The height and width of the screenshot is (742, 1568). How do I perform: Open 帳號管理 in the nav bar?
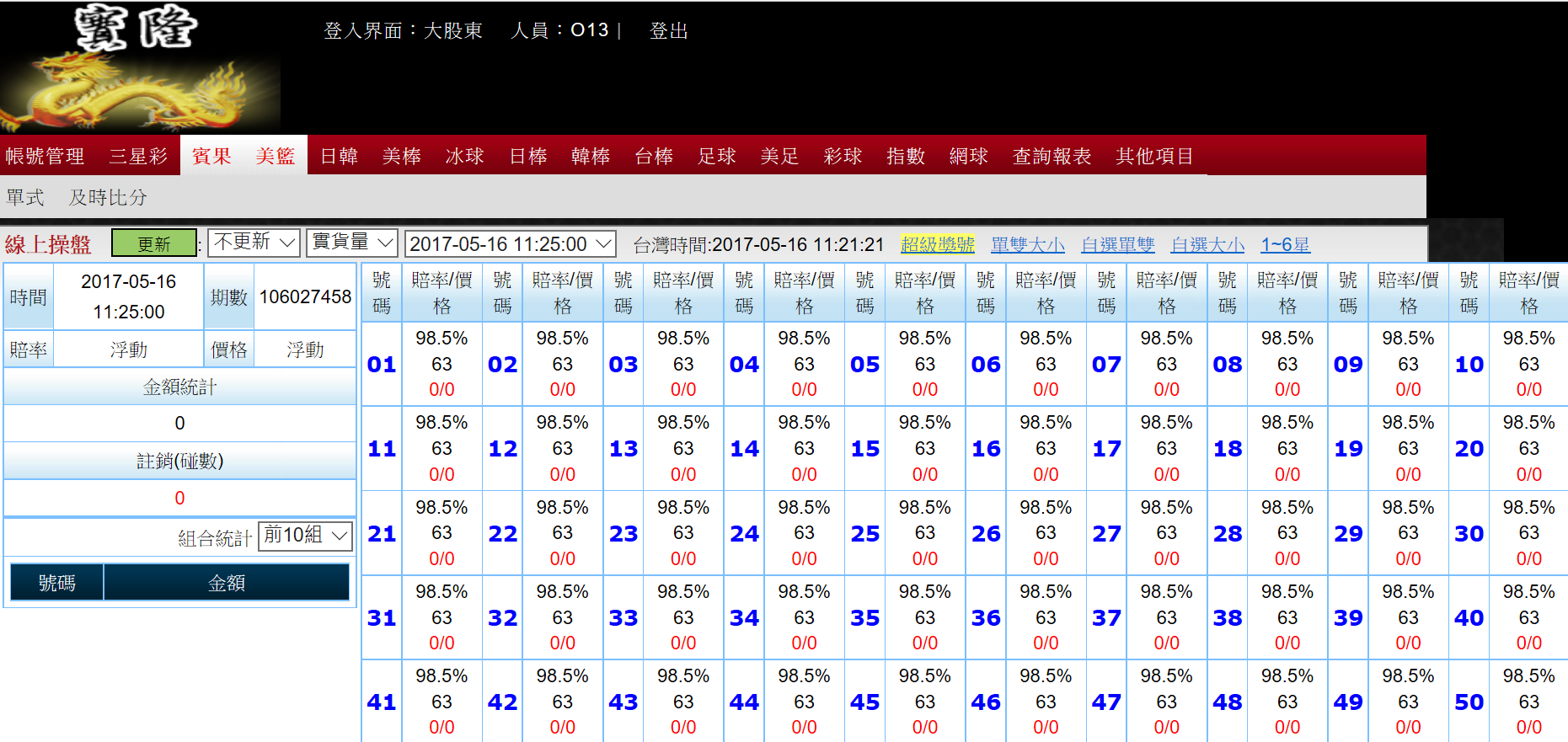[x=45, y=156]
